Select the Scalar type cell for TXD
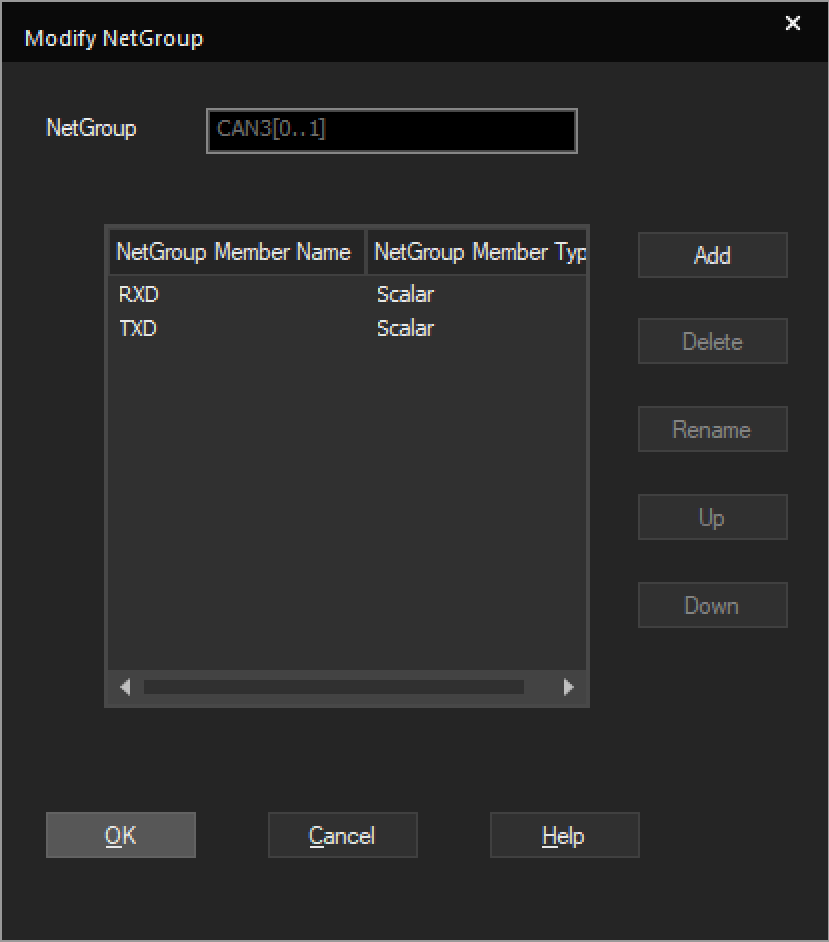This screenshot has height=942, width=829. (x=405, y=329)
